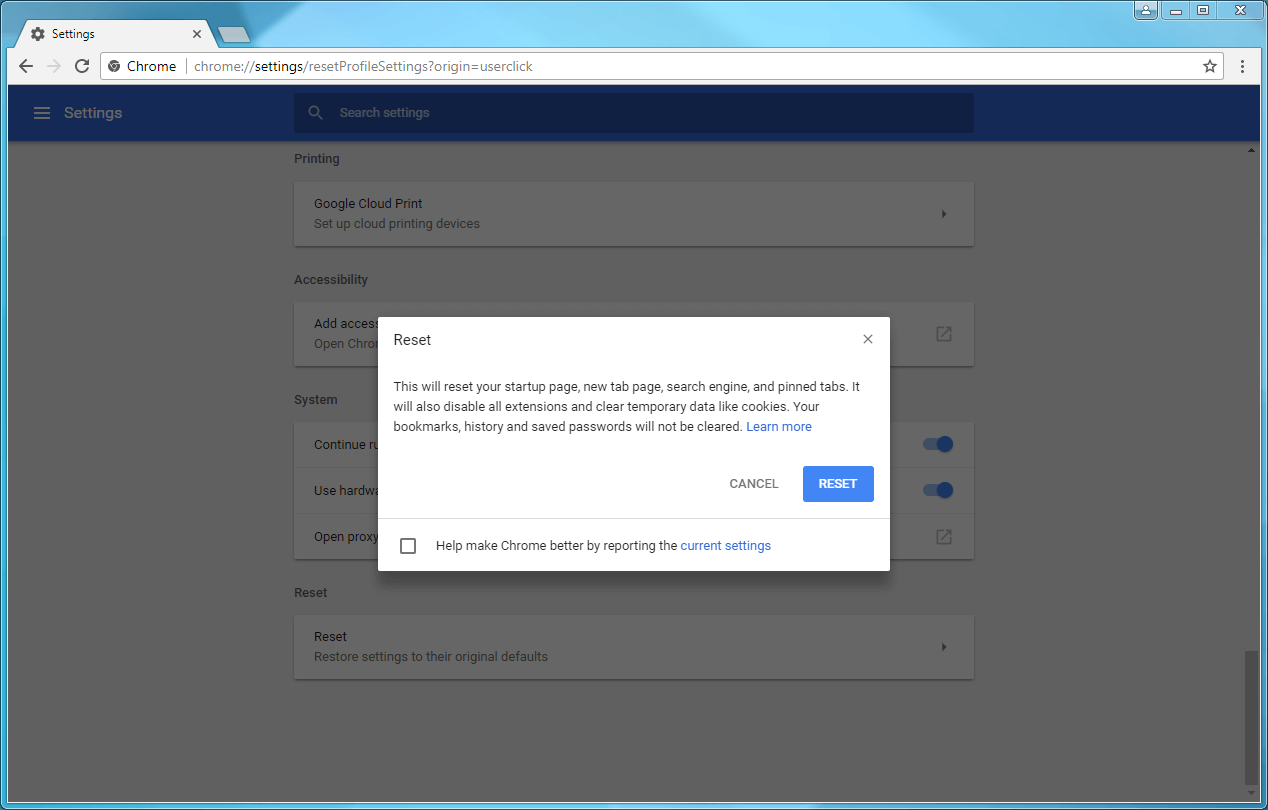Click the address bar URL
The width and height of the screenshot is (1268, 810).
pos(364,66)
